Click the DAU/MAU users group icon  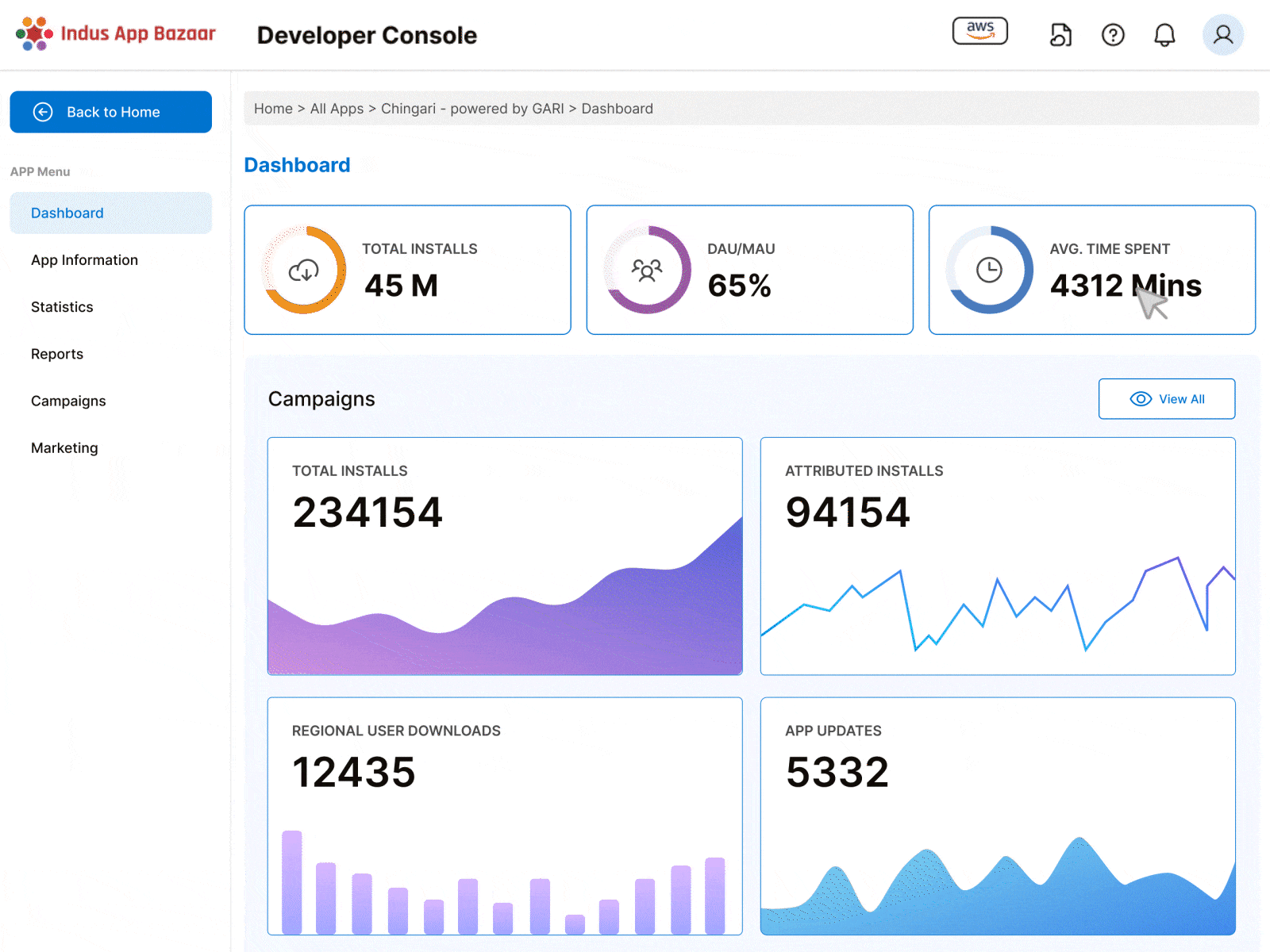(647, 271)
